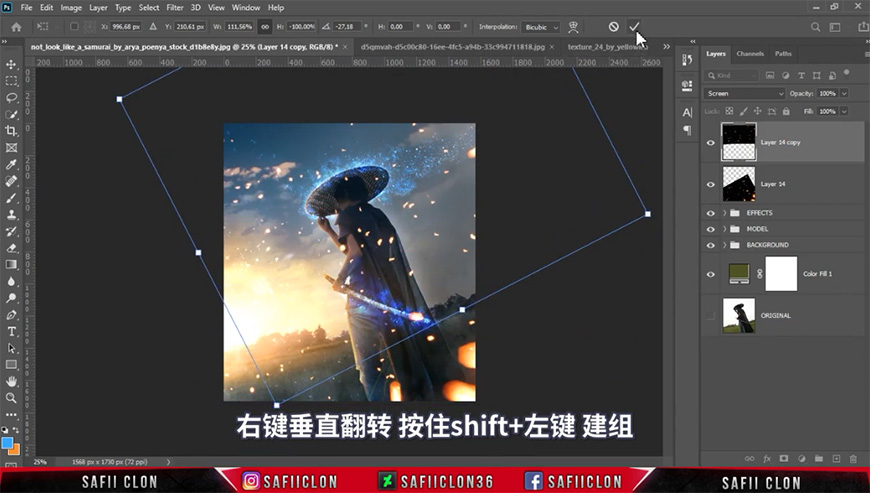870x493 pixels.
Task: Expand the EFFECTS group
Action: [725, 213]
